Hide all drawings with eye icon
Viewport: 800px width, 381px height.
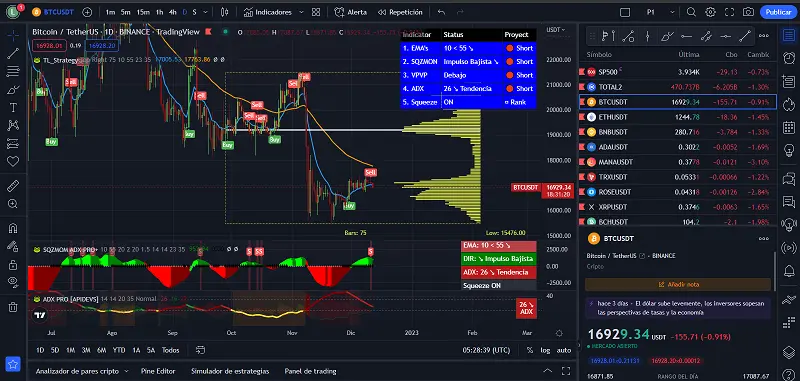(x=13, y=282)
